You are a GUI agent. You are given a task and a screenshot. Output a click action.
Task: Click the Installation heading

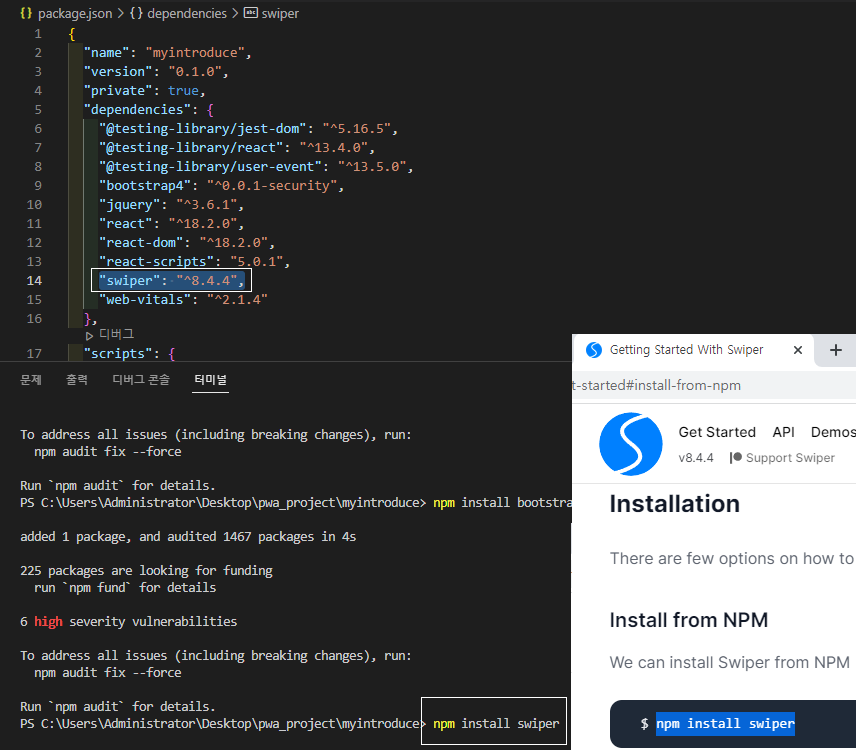pyautogui.click(x=675, y=504)
